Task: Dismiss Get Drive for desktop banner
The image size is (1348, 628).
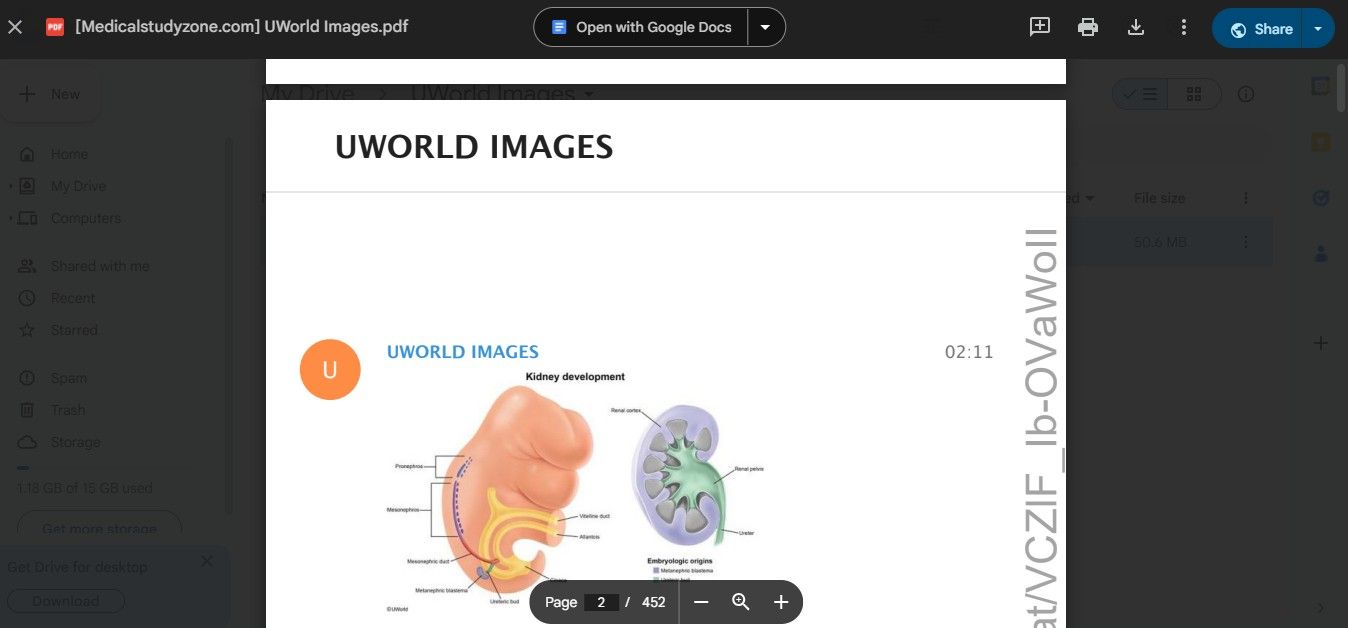Action: [207, 561]
